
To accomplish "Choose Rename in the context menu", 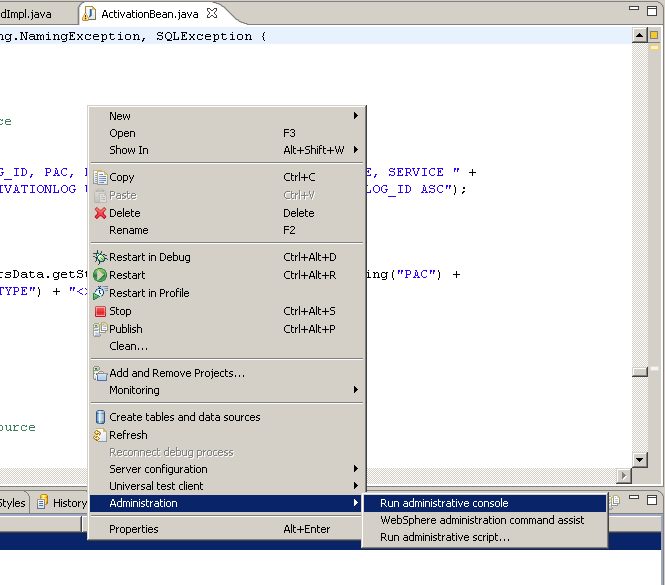I will click(x=226, y=230).
